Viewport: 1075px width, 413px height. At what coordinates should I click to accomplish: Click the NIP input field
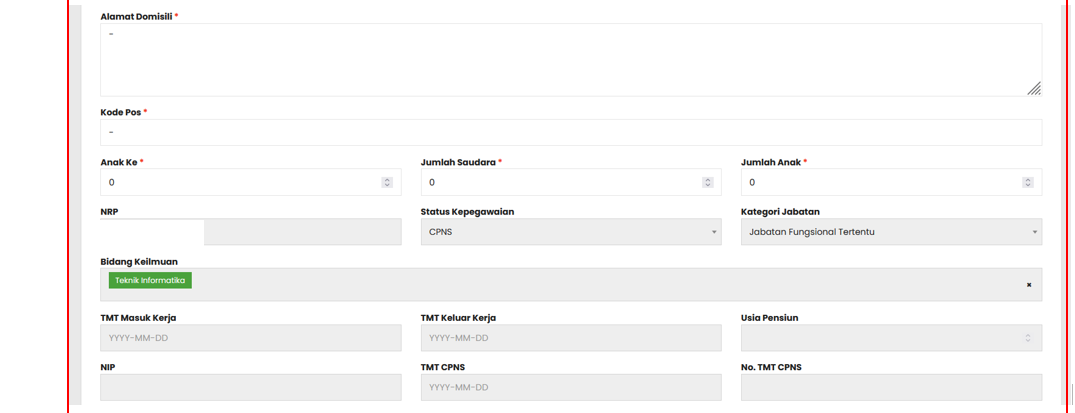click(x=250, y=387)
